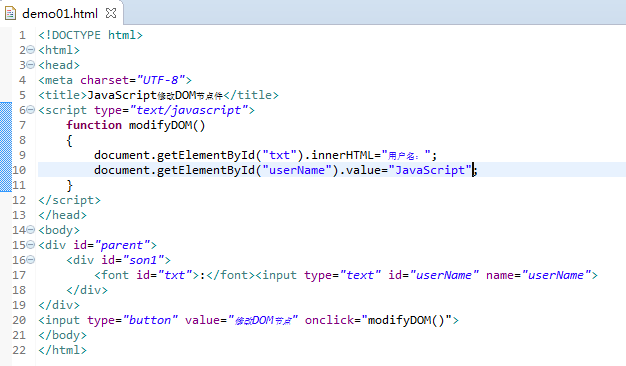The width and height of the screenshot is (626, 366).
Task: Click the title tag text on line 5
Action: pyautogui.click(x=158, y=95)
